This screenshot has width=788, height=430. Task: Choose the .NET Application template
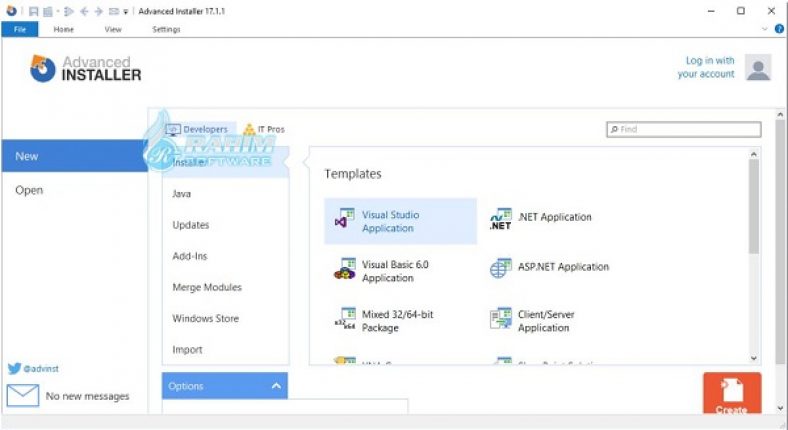(x=554, y=217)
